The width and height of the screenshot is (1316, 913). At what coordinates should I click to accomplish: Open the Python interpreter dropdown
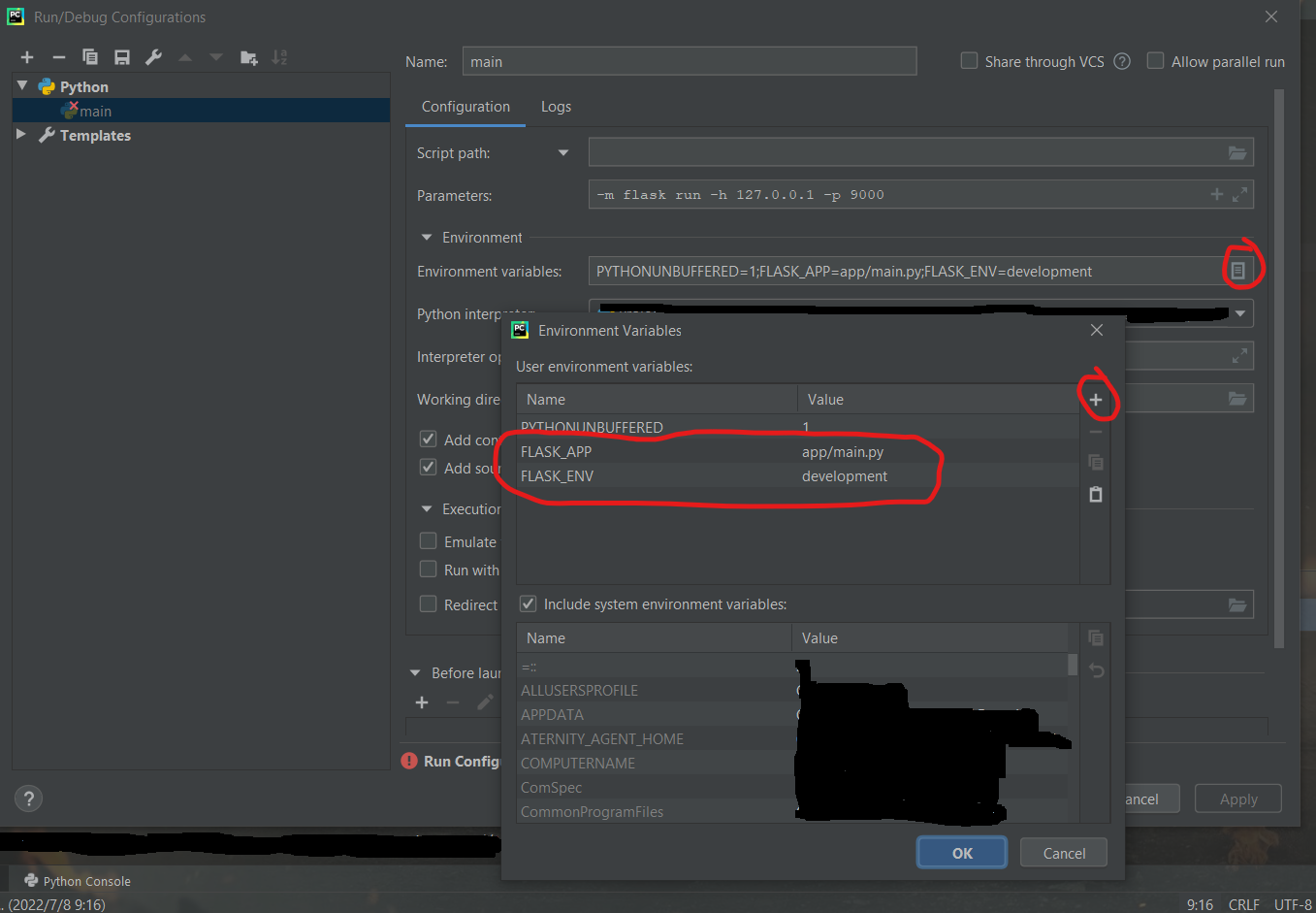pyautogui.click(x=1239, y=313)
